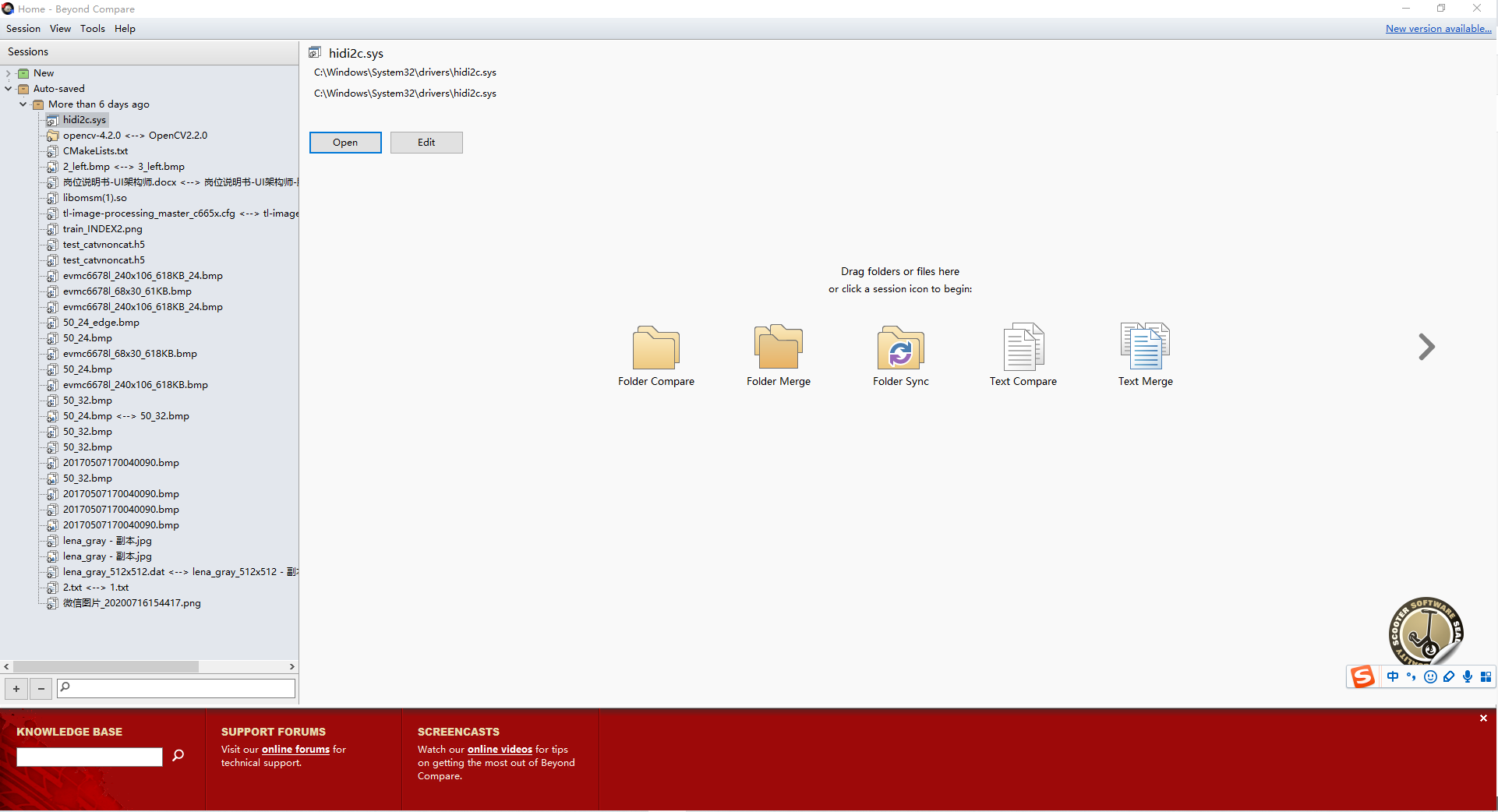Click the icon beside train_INDEX2.png session

(x=53, y=229)
